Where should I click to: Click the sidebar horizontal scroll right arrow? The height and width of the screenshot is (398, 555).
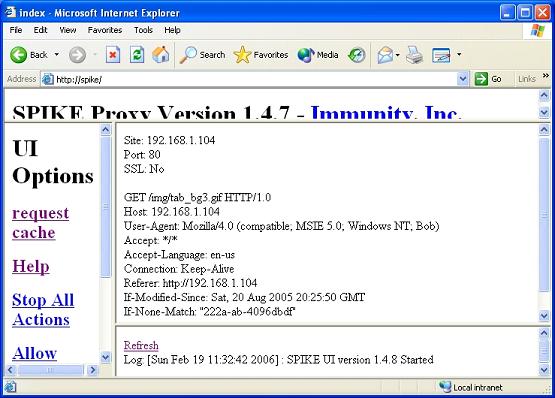(x=93, y=370)
